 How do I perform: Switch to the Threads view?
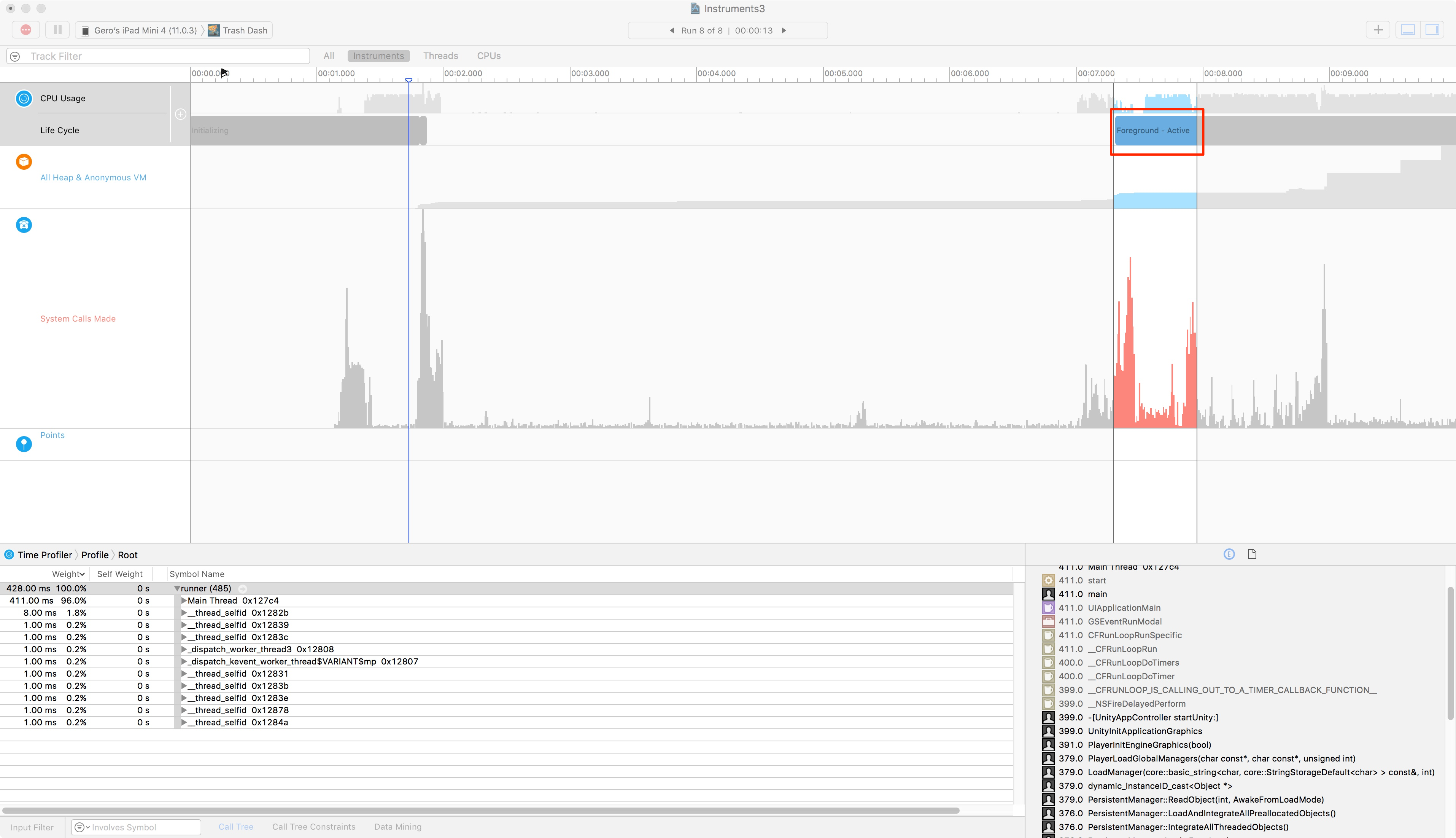coord(440,55)
